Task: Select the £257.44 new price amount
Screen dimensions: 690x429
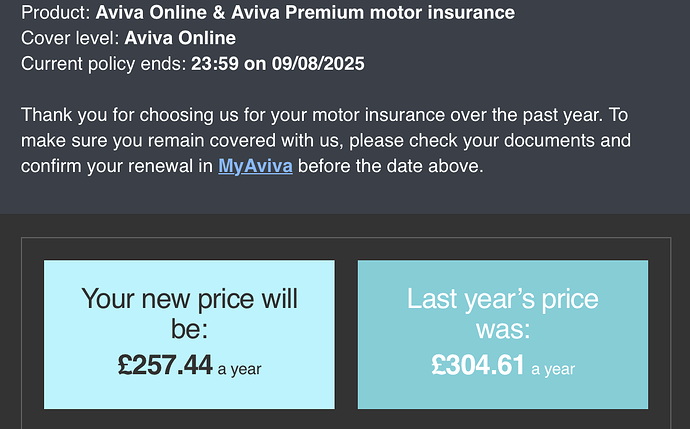Action: [165, 366]
